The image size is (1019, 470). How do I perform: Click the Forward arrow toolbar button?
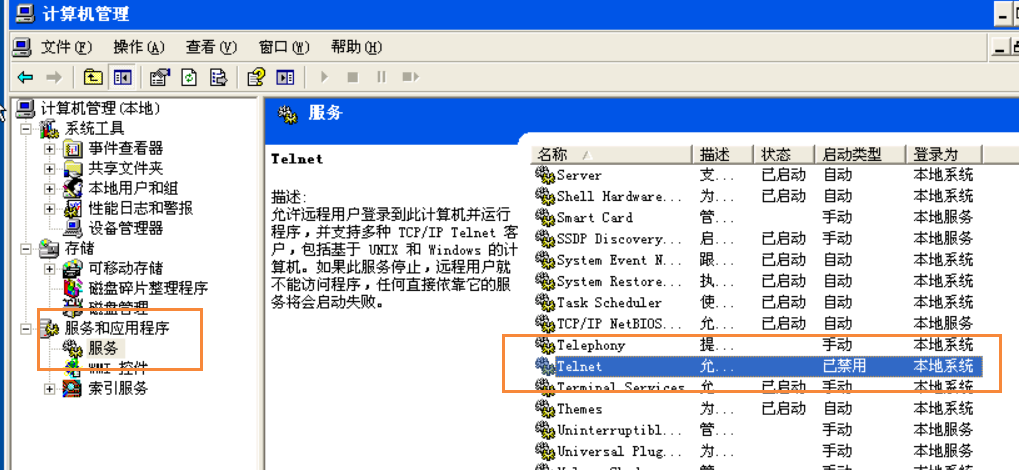pyautogui.click(x=53, y=77)
